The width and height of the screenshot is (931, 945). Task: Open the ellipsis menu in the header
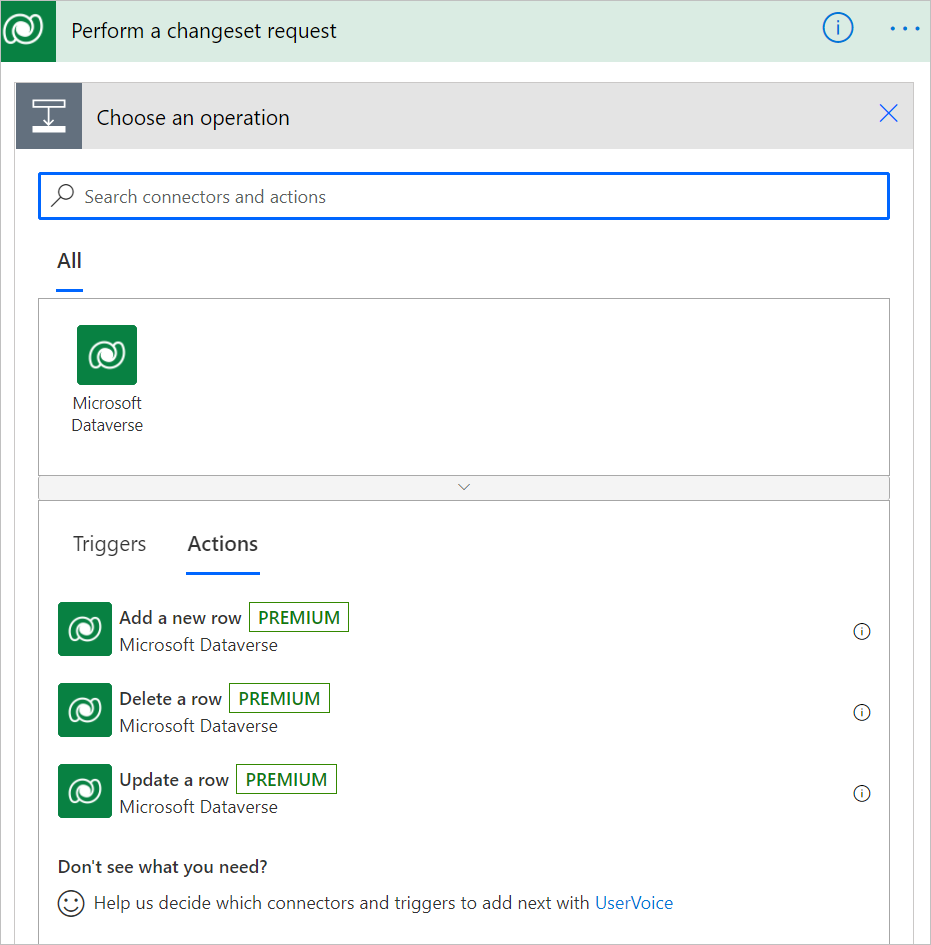[x=904, y=28]
